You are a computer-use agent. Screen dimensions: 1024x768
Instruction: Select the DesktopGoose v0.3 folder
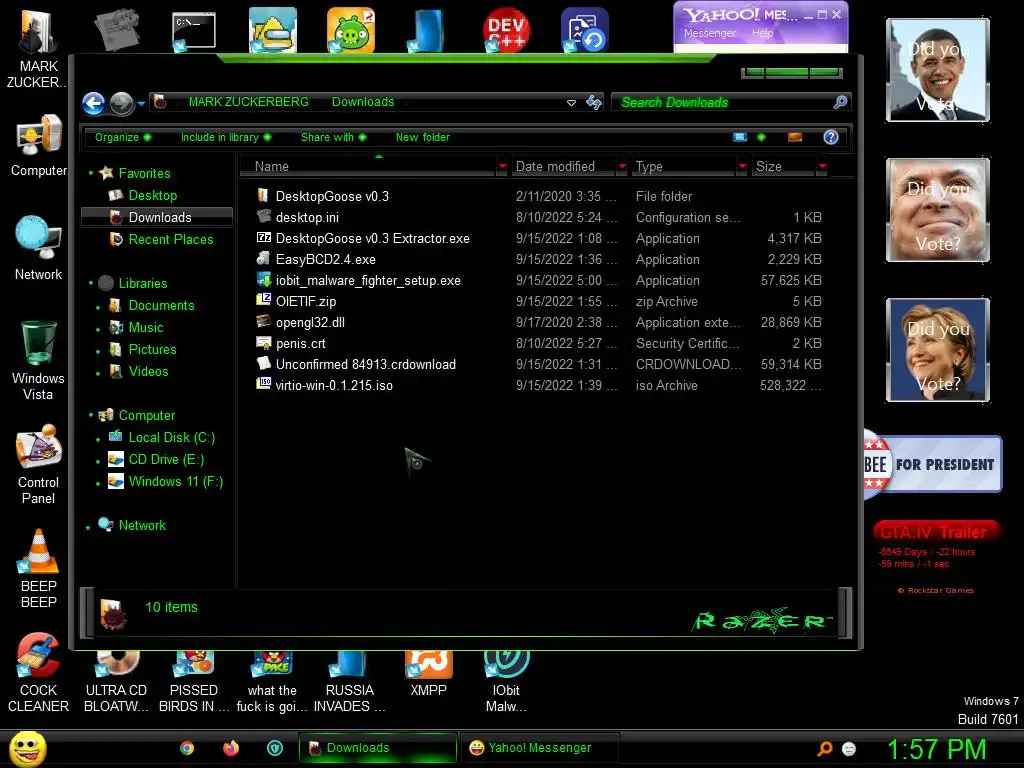pyautogui.click(x=332, y=197)
